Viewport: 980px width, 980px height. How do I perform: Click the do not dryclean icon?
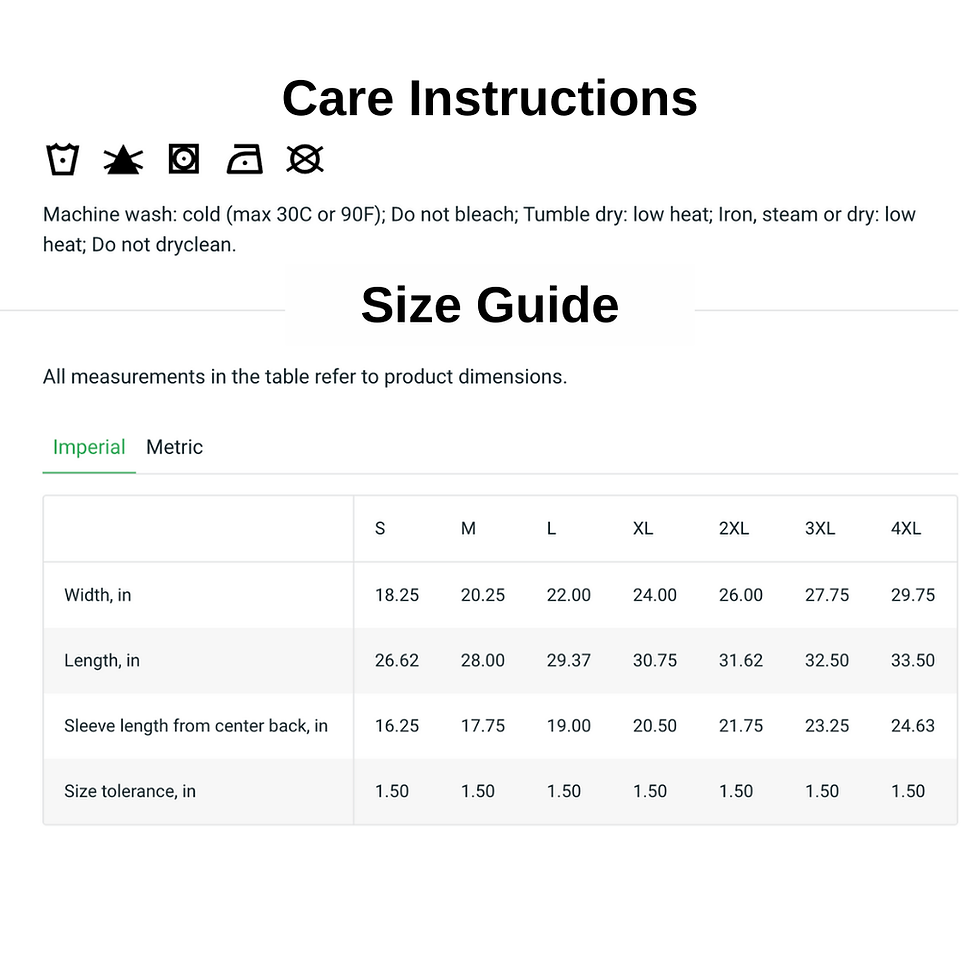(x=305, y=159)
